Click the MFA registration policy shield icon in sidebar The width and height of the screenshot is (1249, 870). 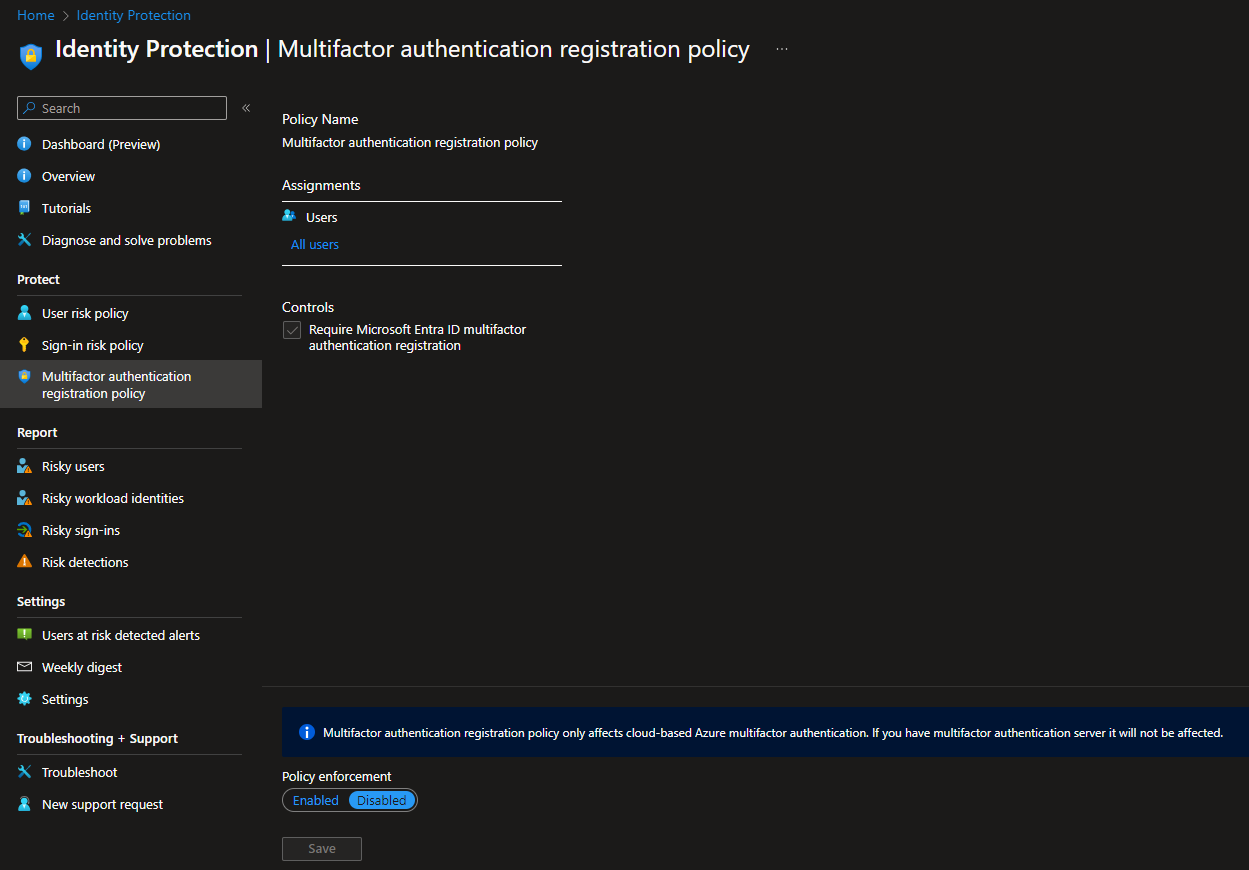click(25, 376)
